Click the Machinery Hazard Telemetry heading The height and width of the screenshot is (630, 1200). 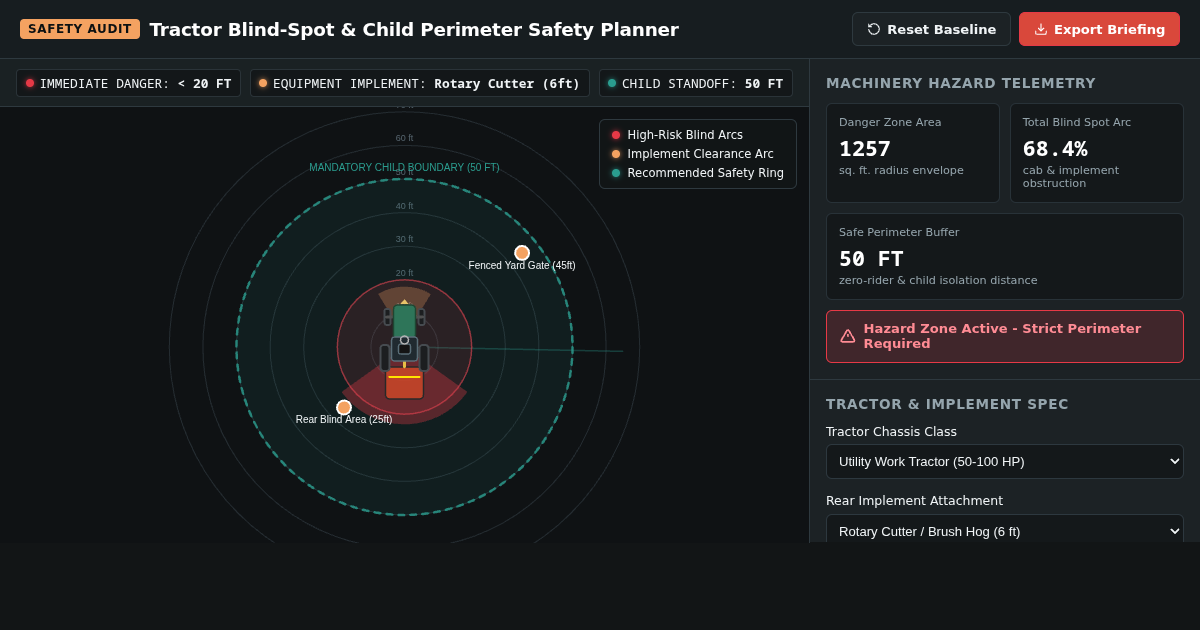coord(961,83)
